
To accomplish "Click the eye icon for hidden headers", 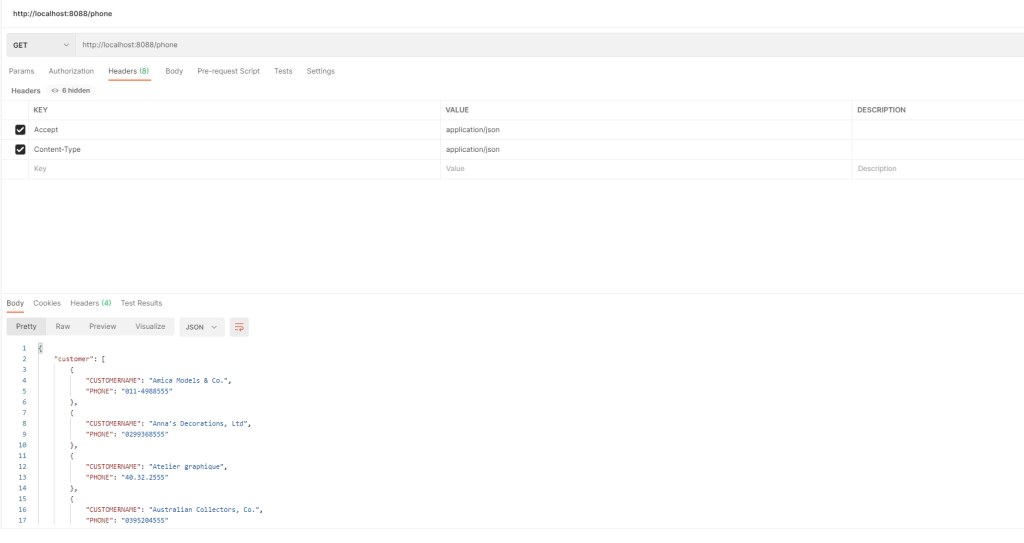I will click(x=55, y=90).
